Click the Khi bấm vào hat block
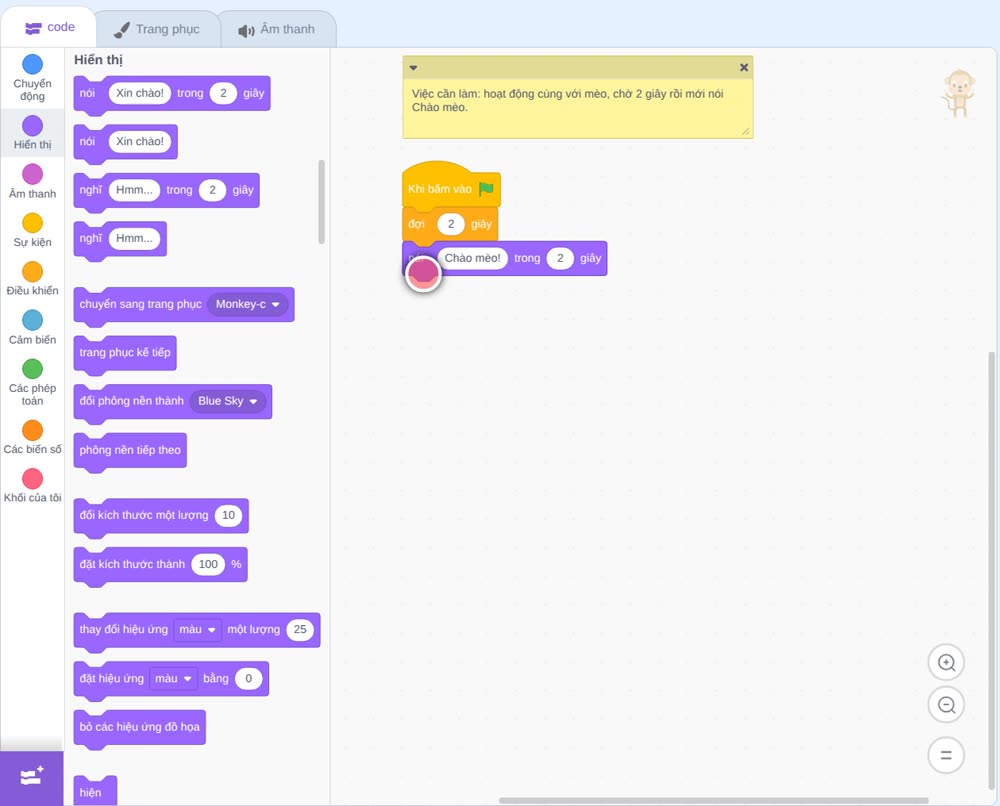Viewport: 1000px width, 806px height. (451, 186)
